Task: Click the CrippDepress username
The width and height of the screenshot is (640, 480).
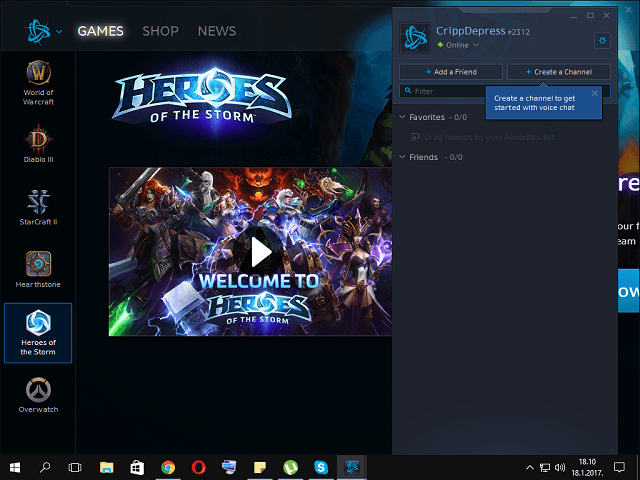Action: click(471, 31)
